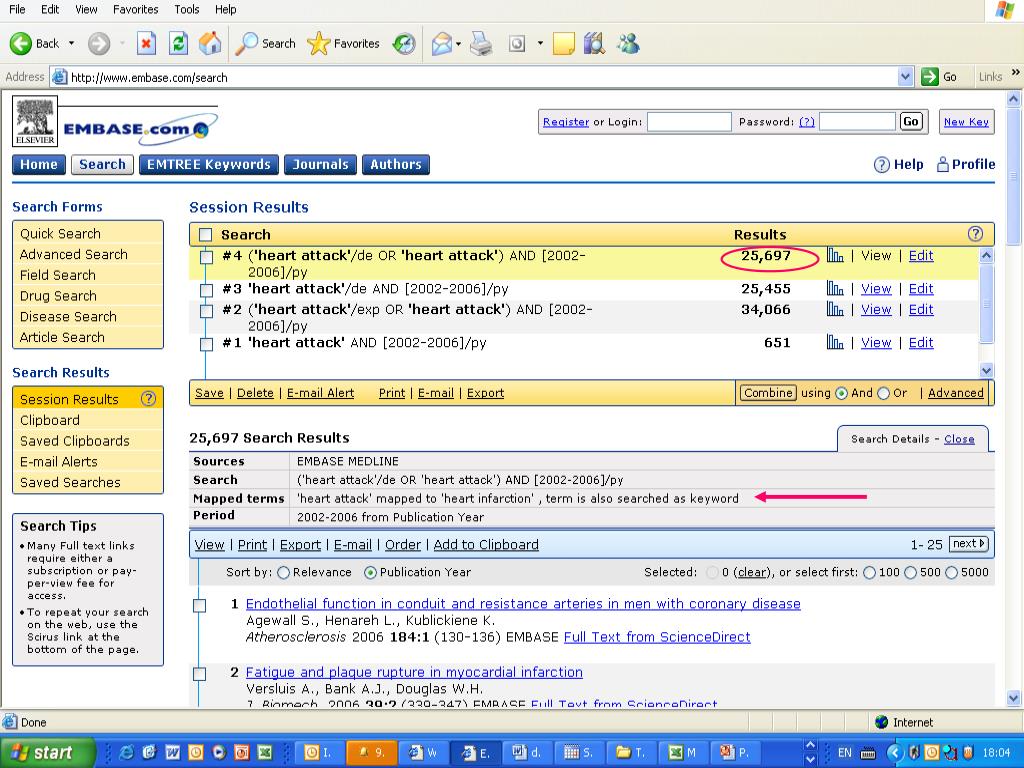Tick the checkbox for result 2
This screenshot has width=1024, height=768.
tap(200, 674)
